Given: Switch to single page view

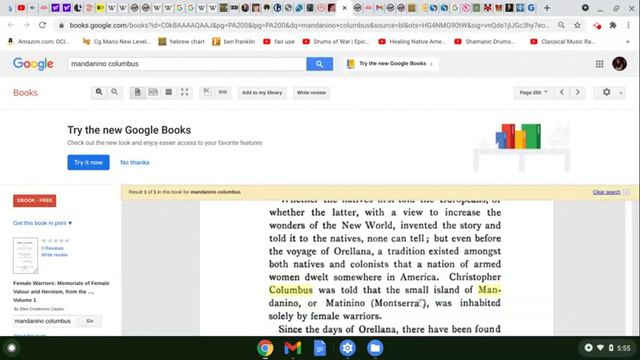Looking at the screenshot, I should (138, 92).
